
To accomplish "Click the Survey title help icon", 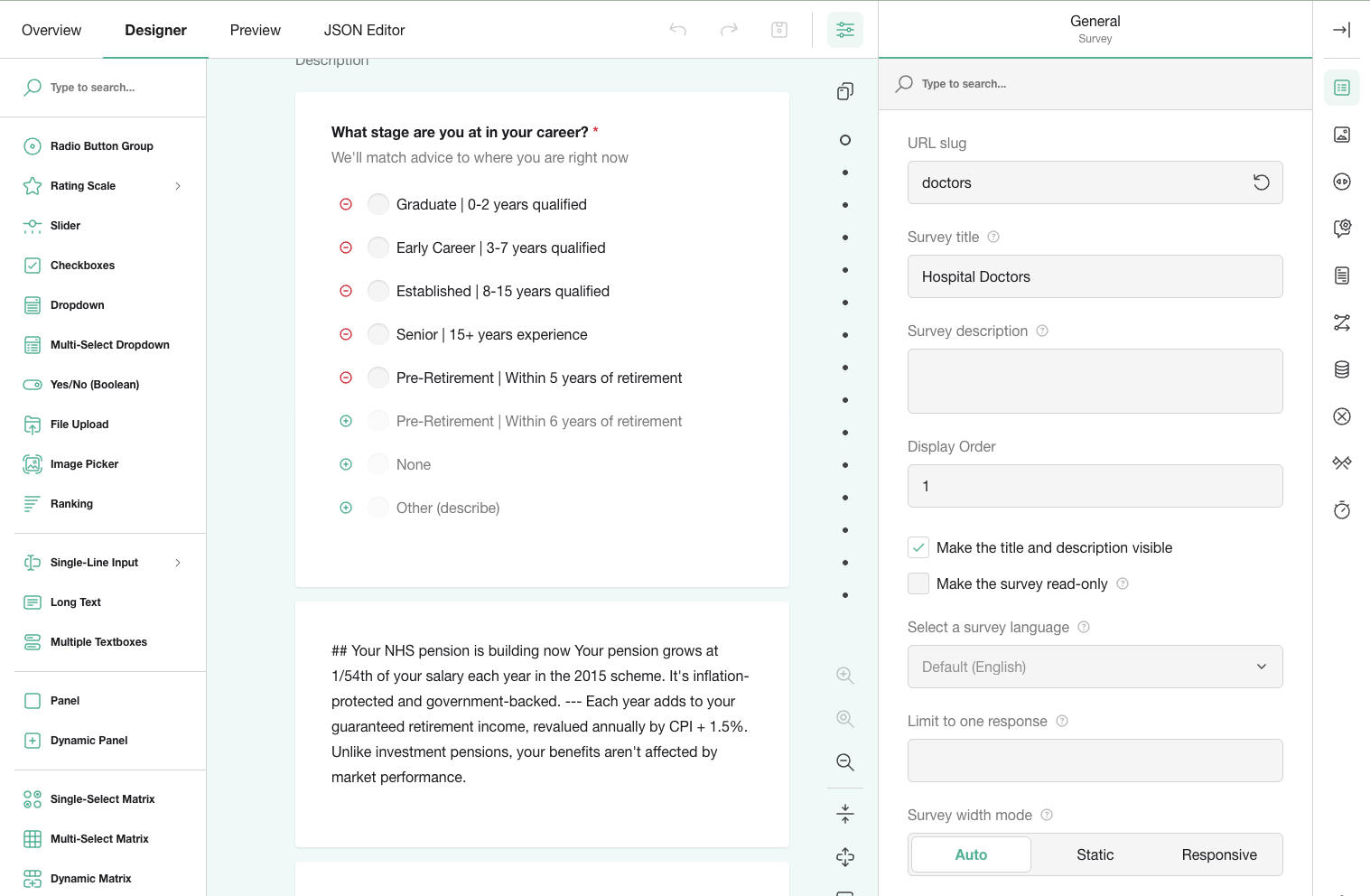I will tap(993, 237).
